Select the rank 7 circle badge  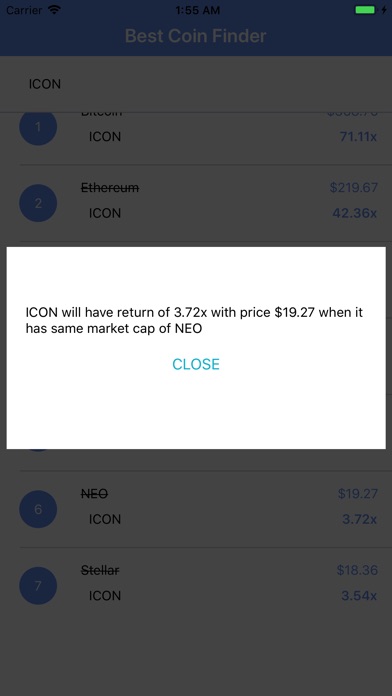[x=38, y=586]
